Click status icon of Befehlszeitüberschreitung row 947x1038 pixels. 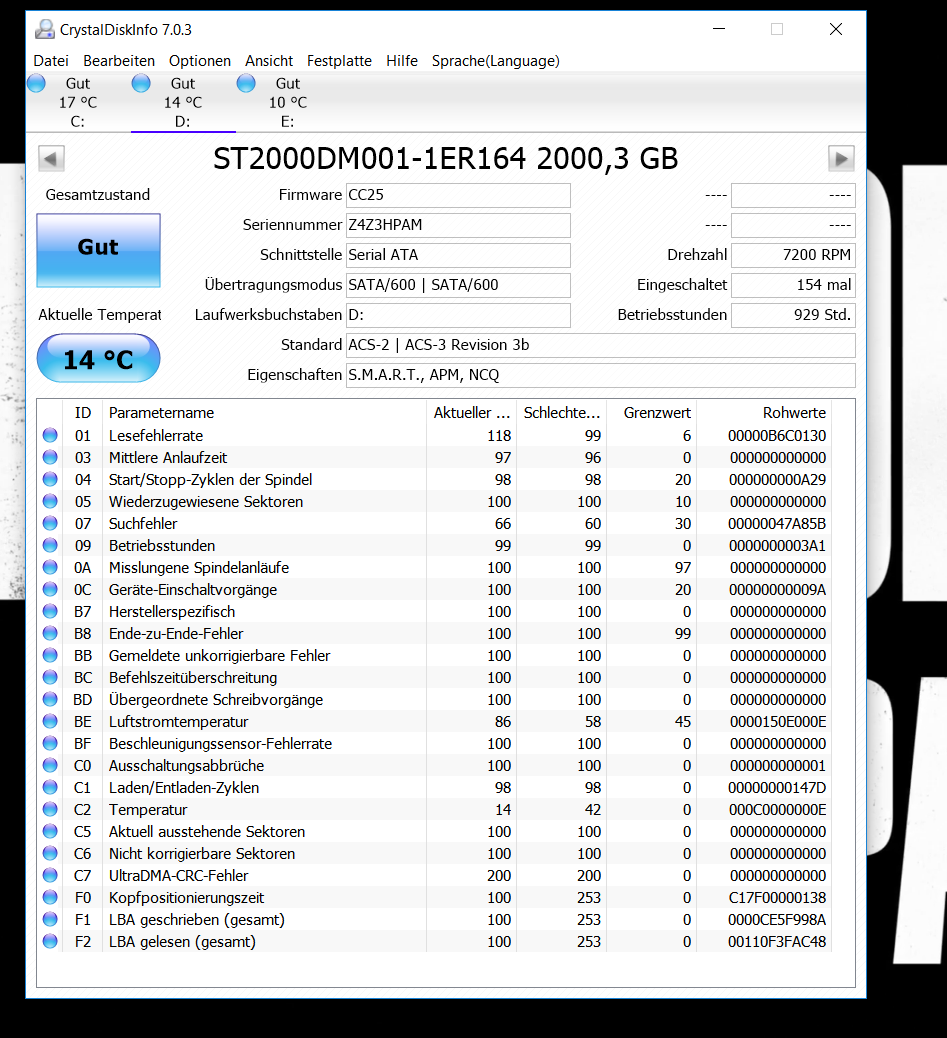[x=50, y=677]
